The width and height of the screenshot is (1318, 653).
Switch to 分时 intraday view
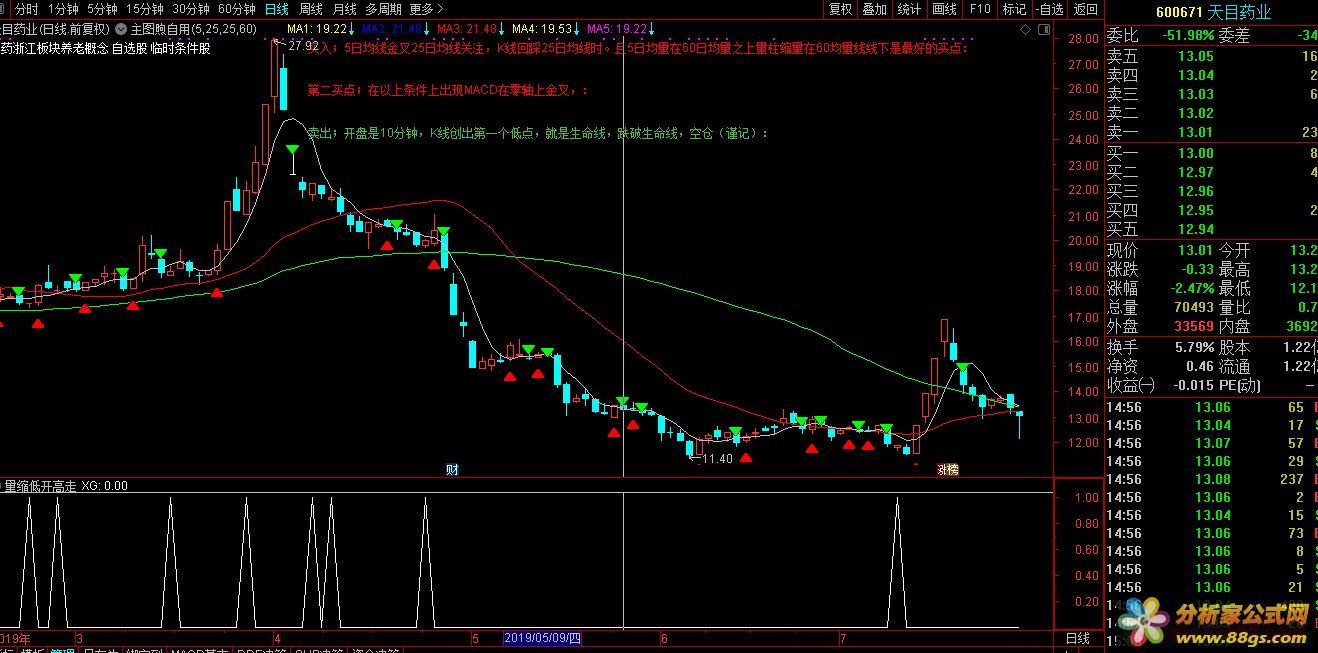(x=26, y=9)
